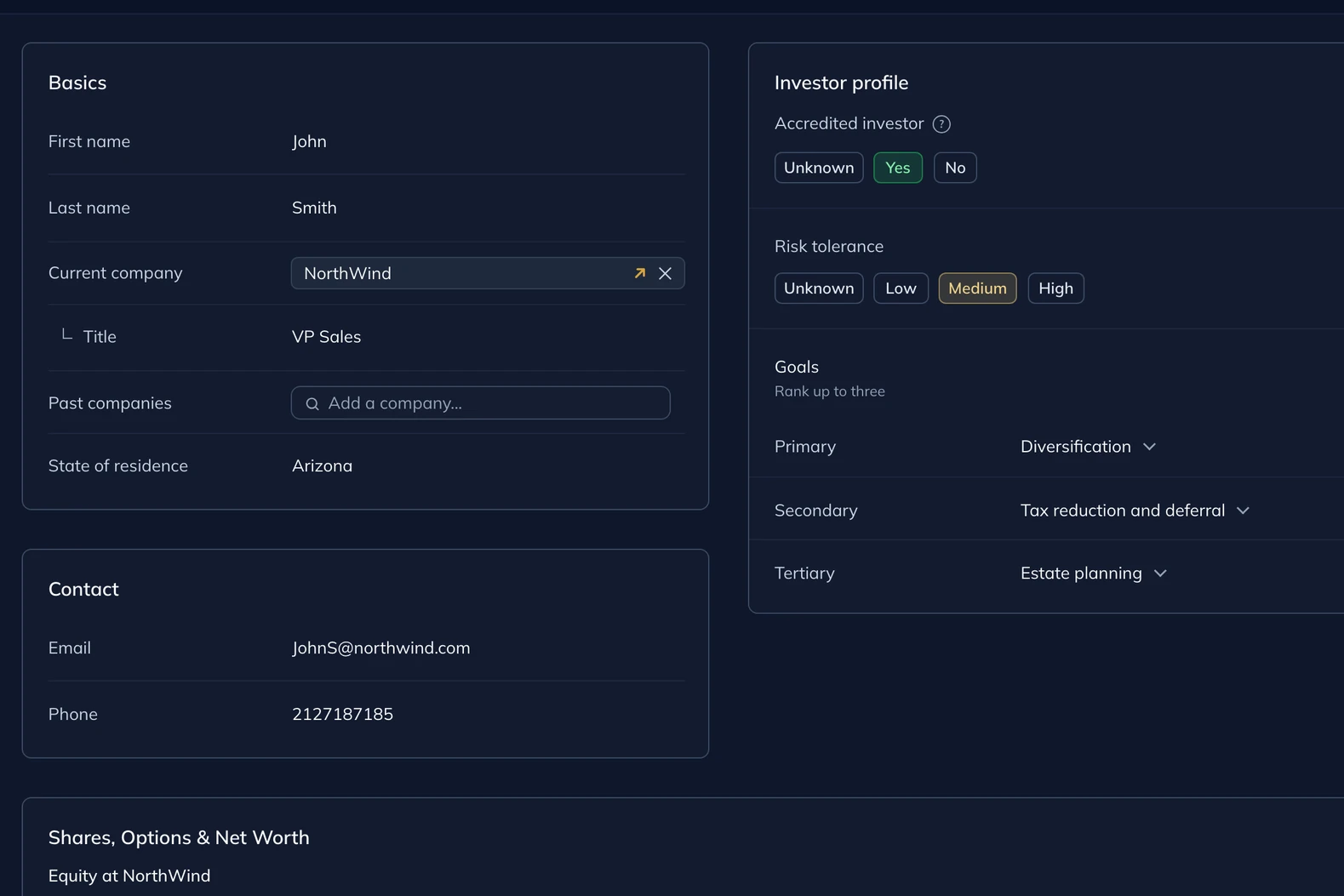The height and width of the screenshot is (896, 1344).
Task: Set accredited investor to Unknown
Action: click(x=819, y=168)
